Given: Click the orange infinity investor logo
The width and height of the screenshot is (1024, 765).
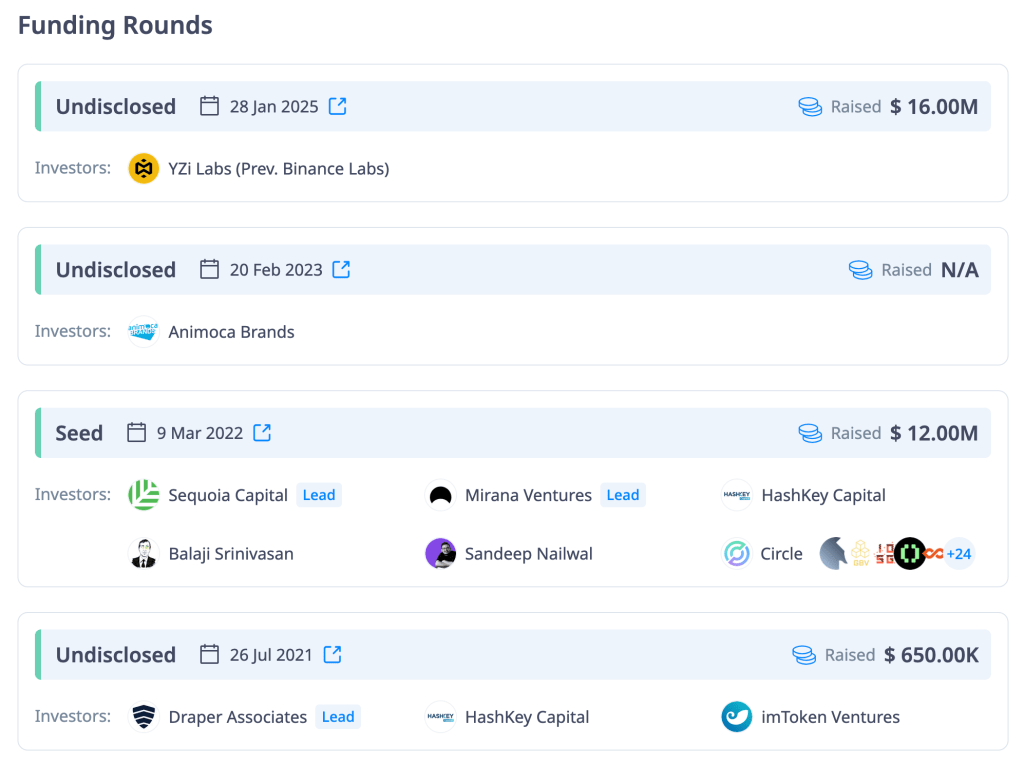Looking at the screenshot, I should 933,551.
